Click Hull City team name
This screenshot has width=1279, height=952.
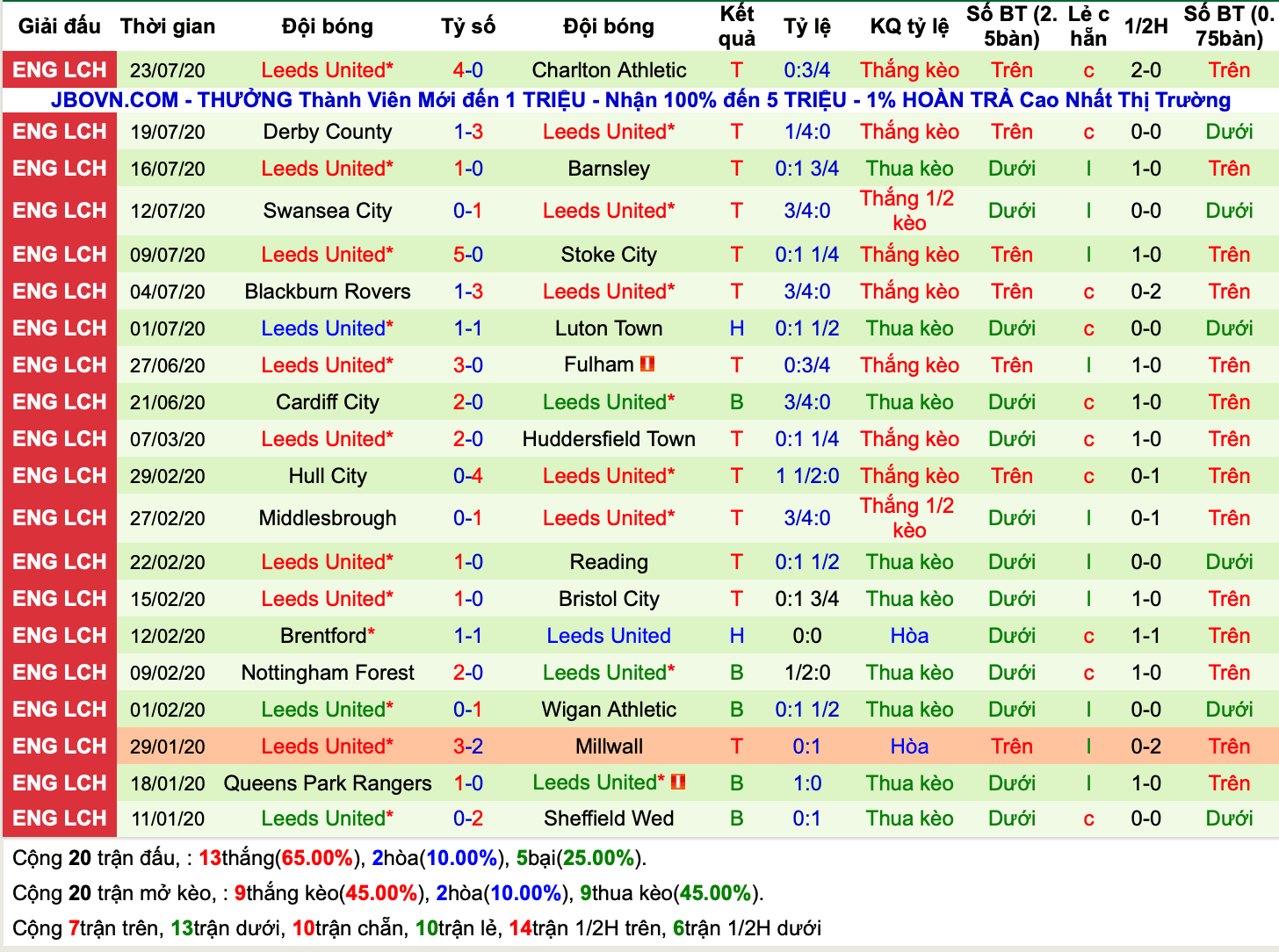(x=328, y=476)
